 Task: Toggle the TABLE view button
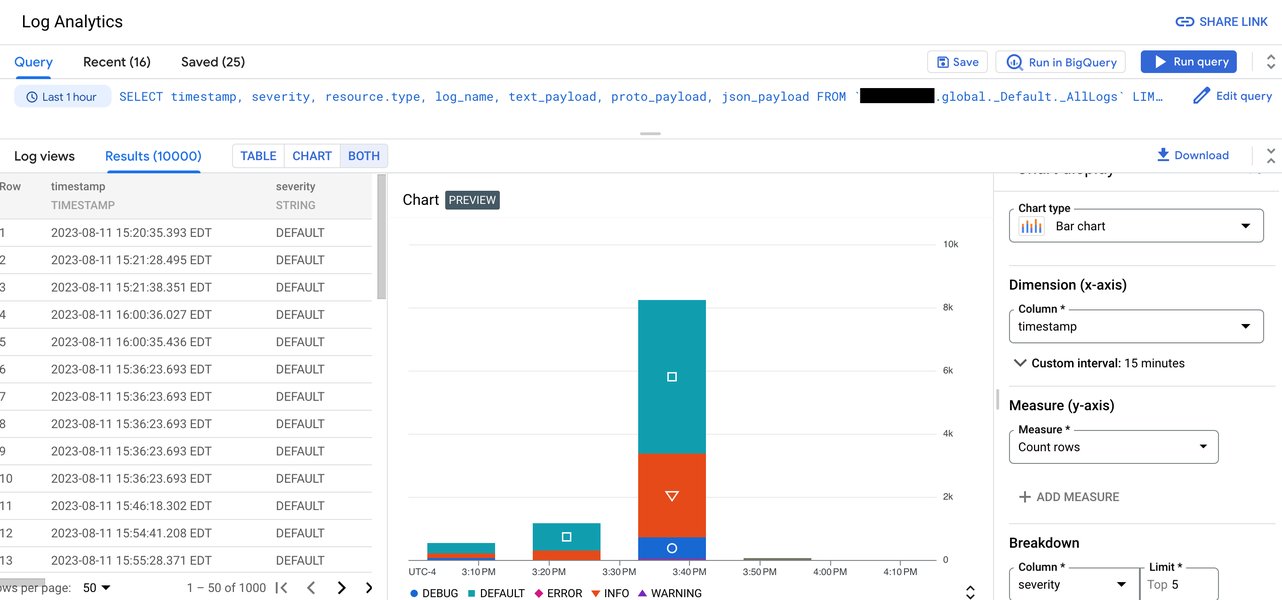(258, 156)
